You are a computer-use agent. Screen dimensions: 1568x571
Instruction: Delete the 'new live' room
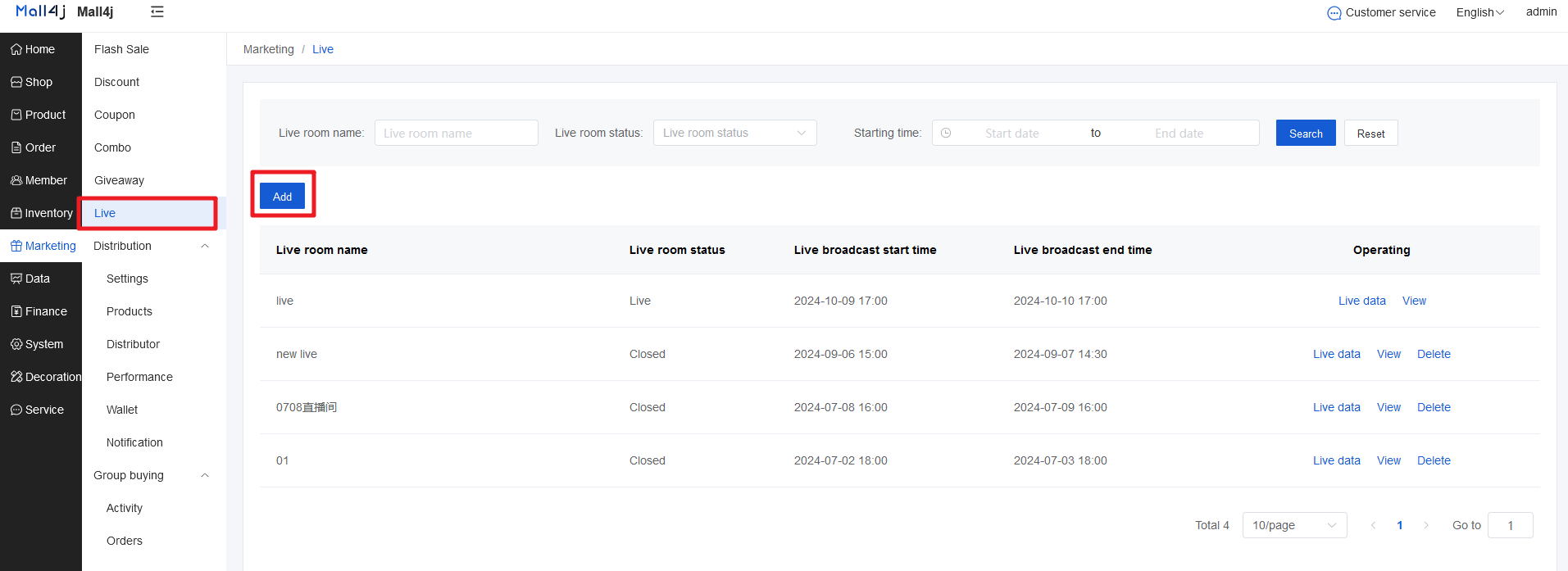coord(1434,354)
